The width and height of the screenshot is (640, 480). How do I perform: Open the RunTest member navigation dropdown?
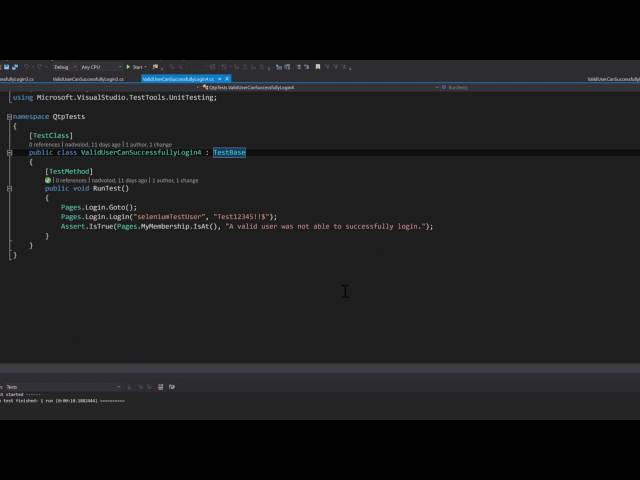540,87
